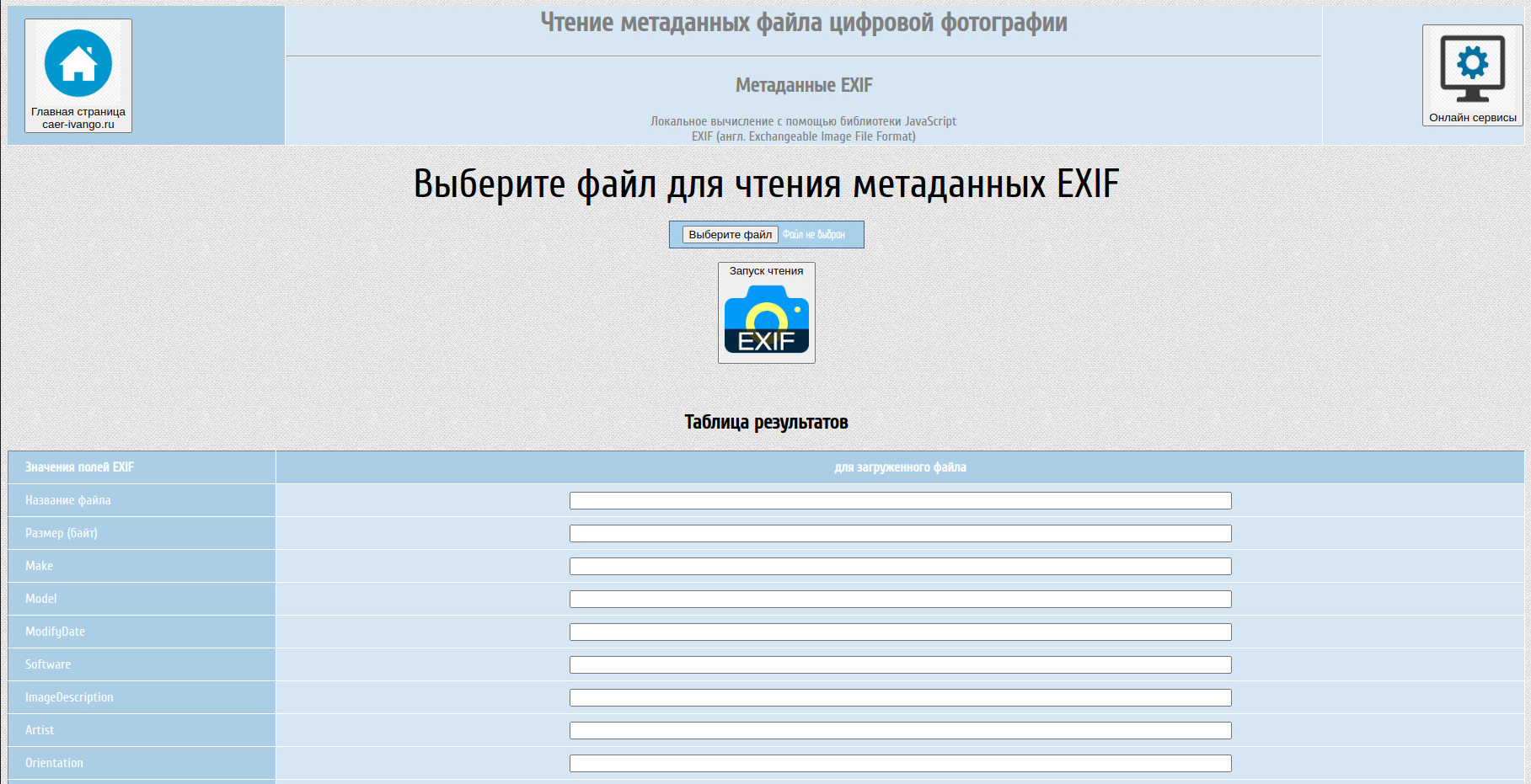Image resolution: width=1531 pixels, height=784 pixels.
Task: Click into the Model field
Action: tap(900, 600)
